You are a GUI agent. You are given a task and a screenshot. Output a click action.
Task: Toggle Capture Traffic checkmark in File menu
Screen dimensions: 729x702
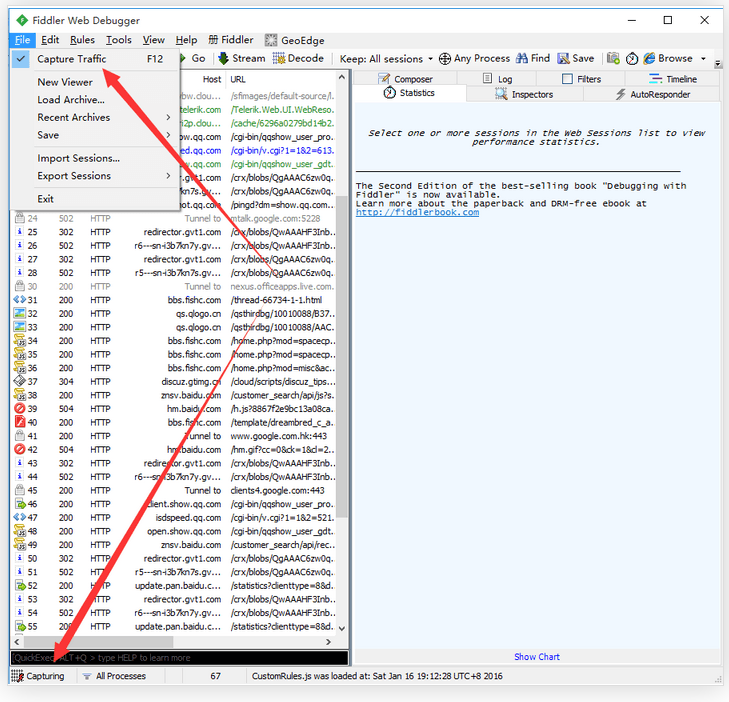[x=21, y=59]
